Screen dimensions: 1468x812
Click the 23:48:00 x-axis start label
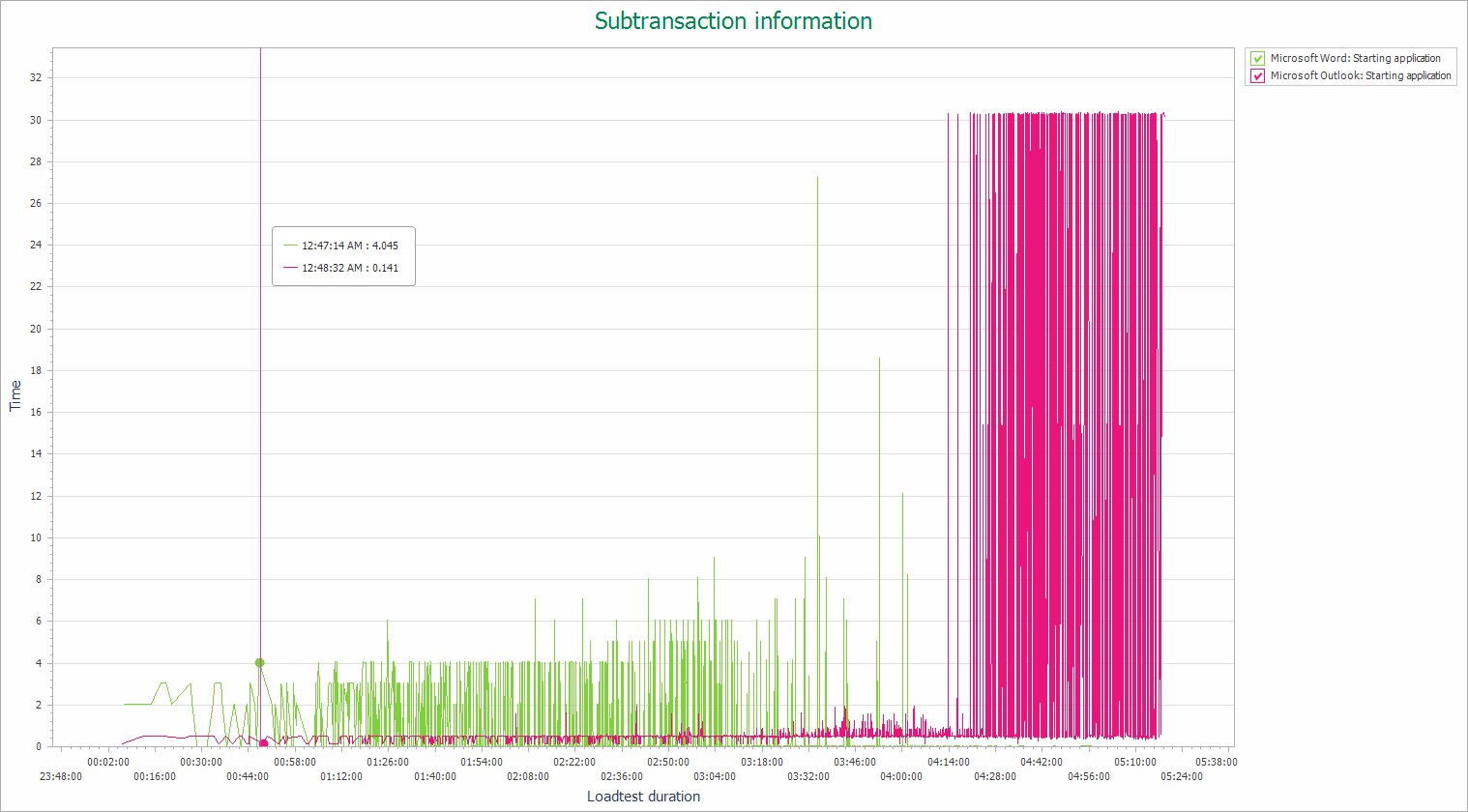pyautogui.click(x=60, y=776)
